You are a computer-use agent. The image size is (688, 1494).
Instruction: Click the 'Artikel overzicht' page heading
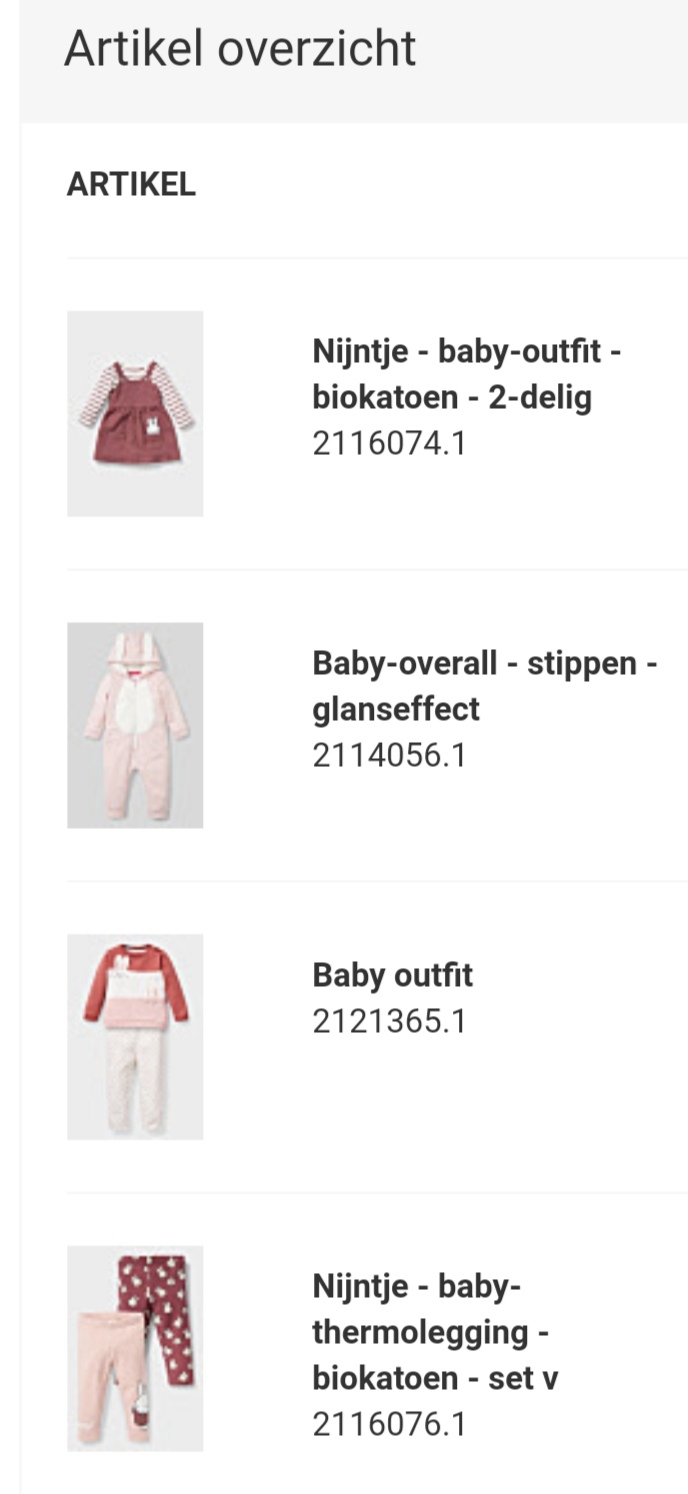click(240, 49)
